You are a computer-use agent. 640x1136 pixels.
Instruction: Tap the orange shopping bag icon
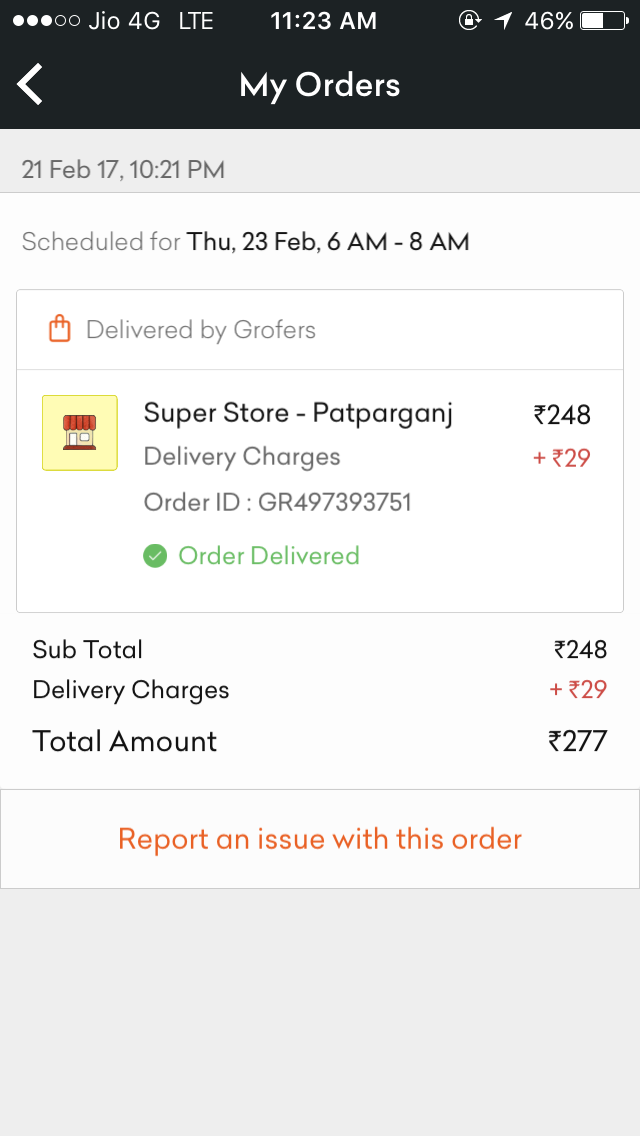tap(59, 329)
